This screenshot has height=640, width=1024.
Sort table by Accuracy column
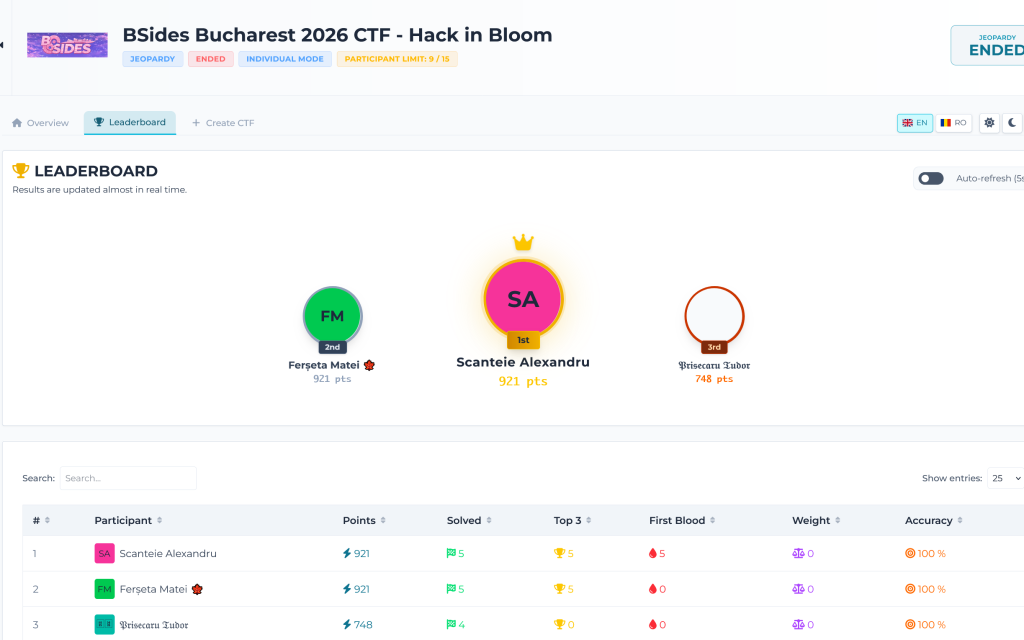pos(934,520)
